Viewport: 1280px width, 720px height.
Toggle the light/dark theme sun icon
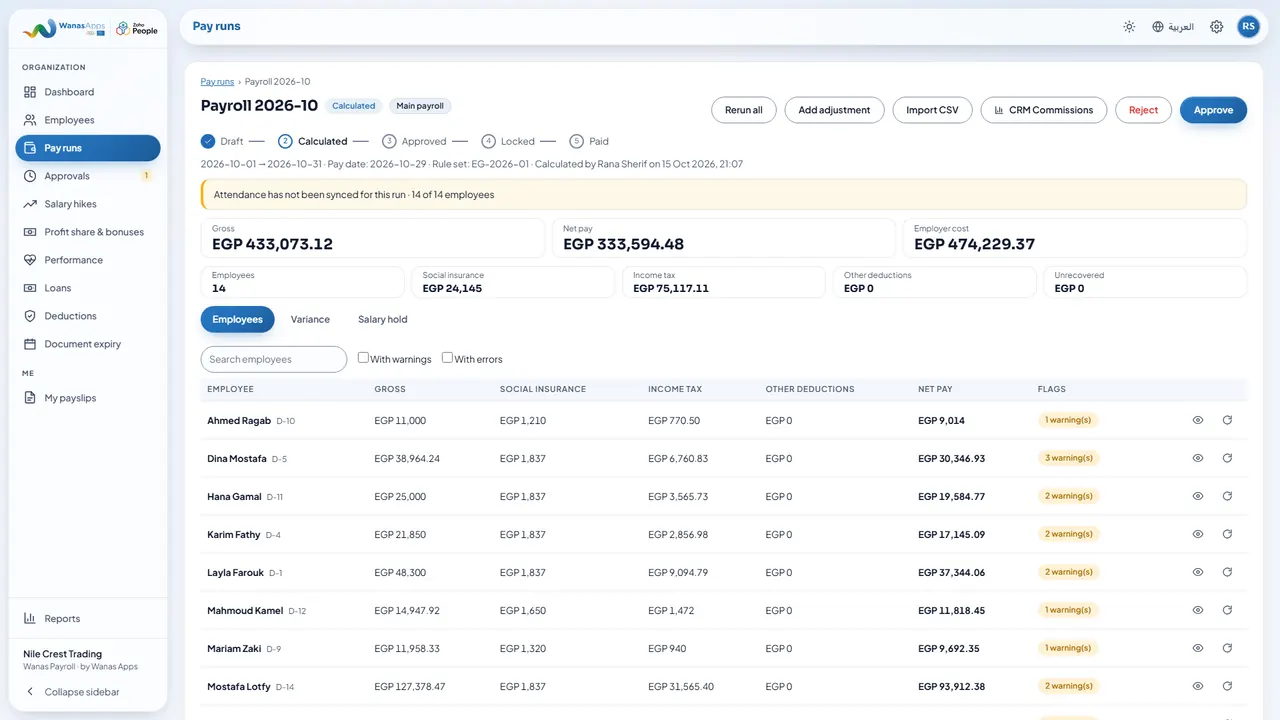coord(1129,27)
